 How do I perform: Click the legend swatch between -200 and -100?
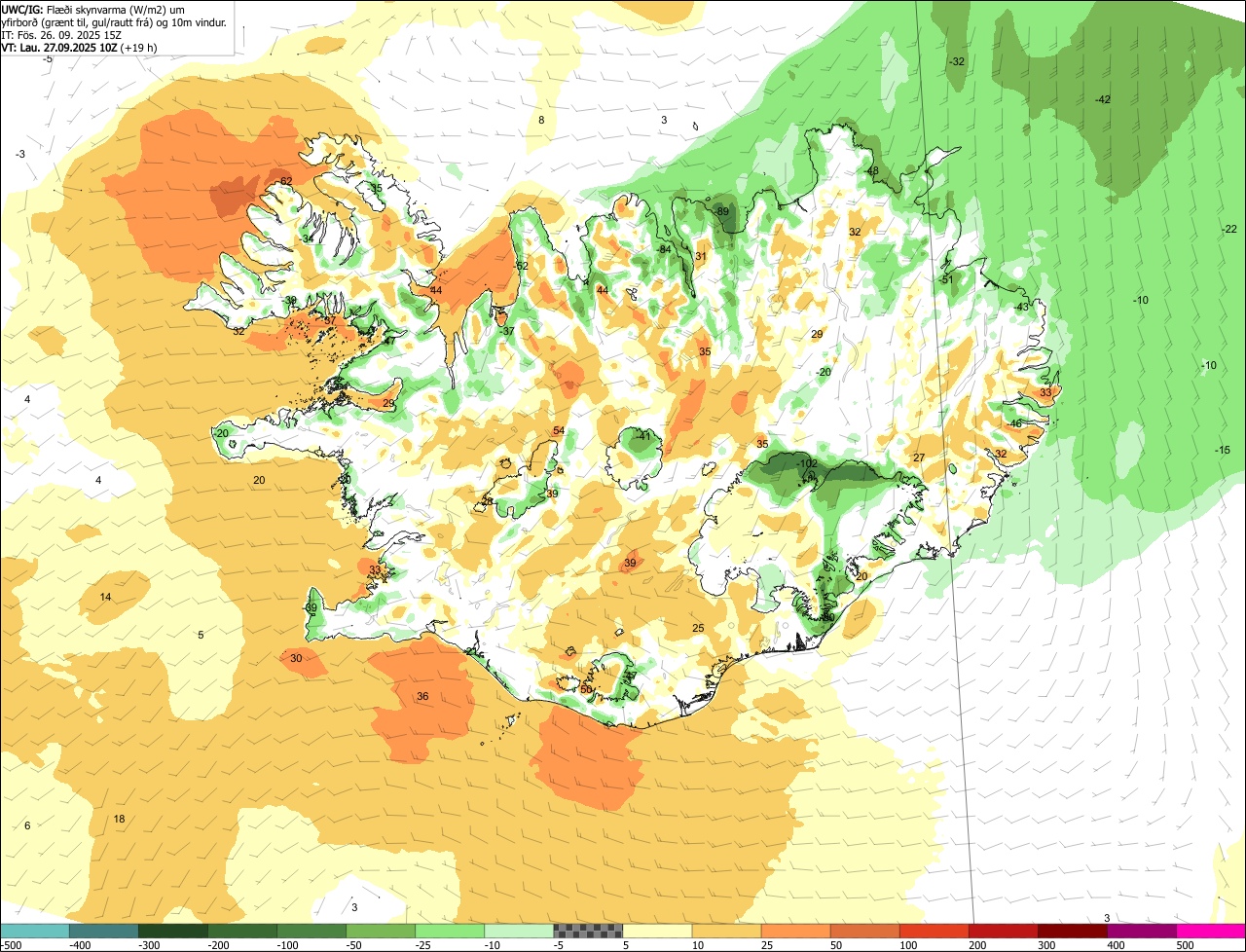[242, 931]
